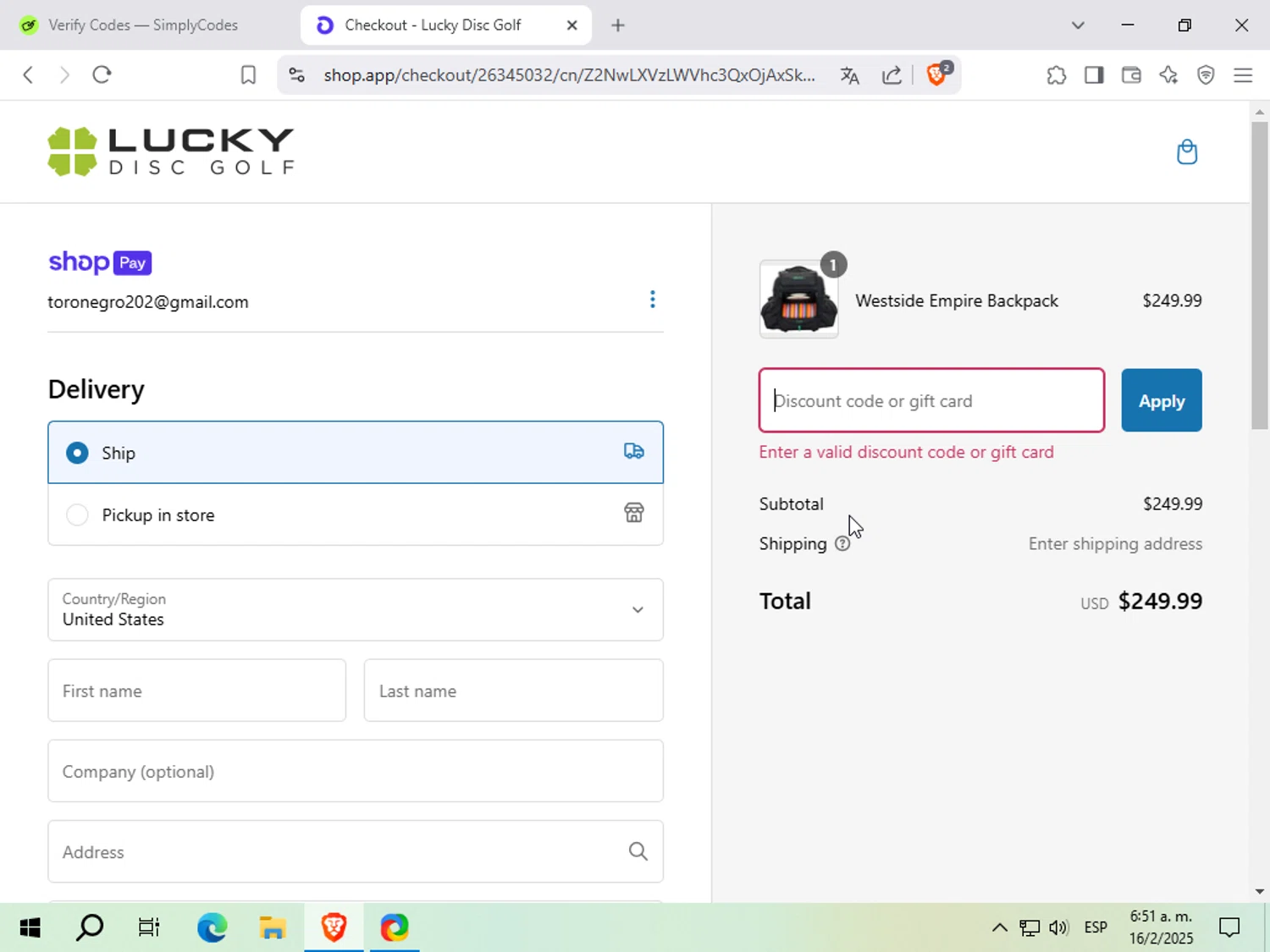Open Brave Wallet icon
1270x952 pixels.
tap(1131, 75)
